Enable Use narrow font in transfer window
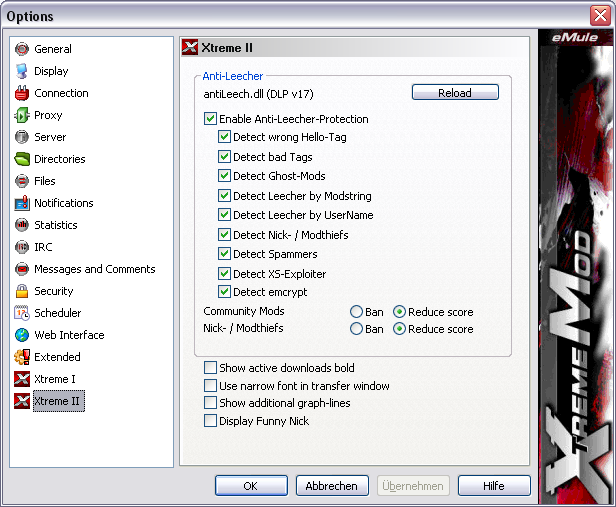Viewport: 616px width, 507px height. [x=210, y=386]
